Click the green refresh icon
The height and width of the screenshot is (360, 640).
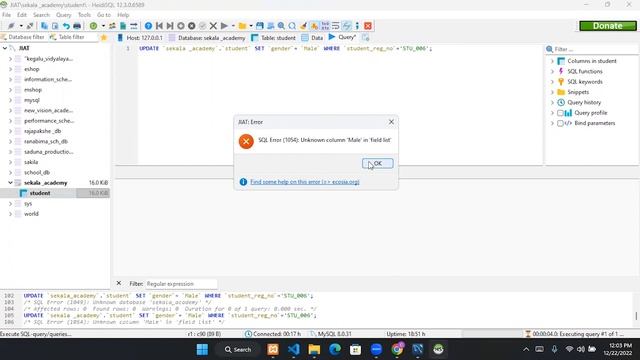(93, 26)
